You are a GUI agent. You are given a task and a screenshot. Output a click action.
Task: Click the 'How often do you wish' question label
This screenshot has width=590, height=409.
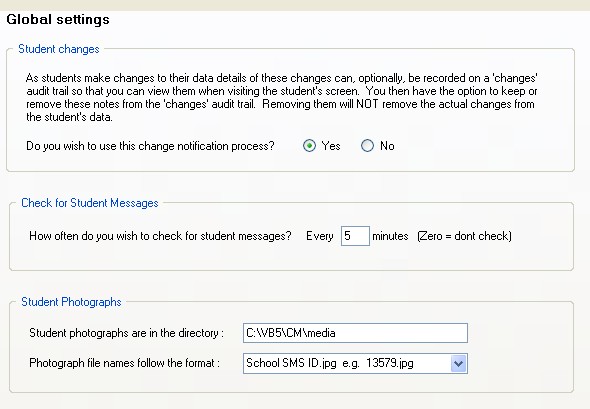(160, 236)
